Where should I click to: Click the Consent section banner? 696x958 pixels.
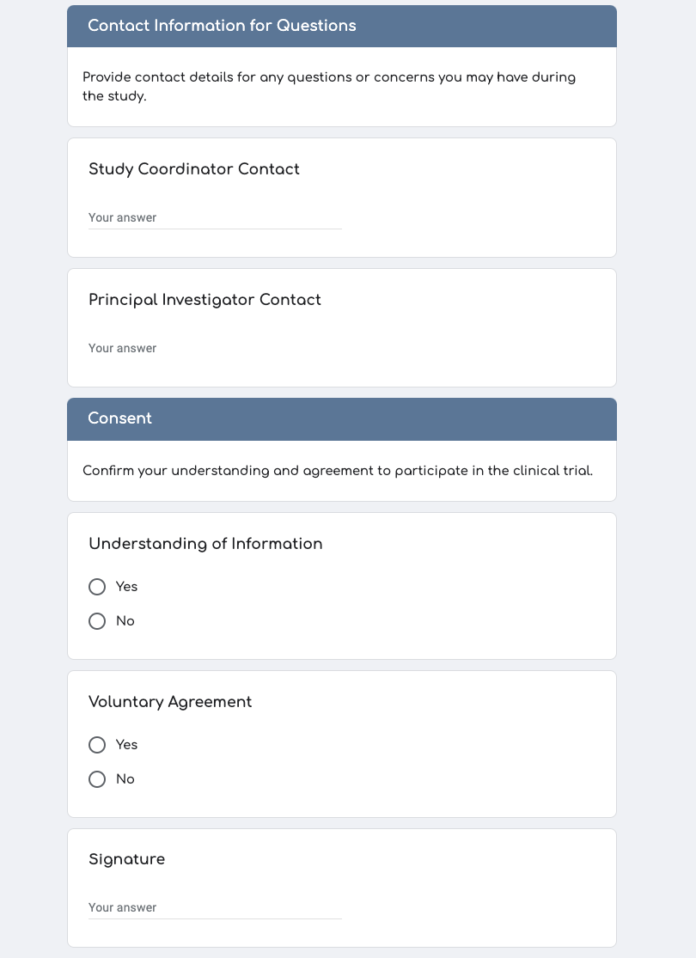pos(120,419)
